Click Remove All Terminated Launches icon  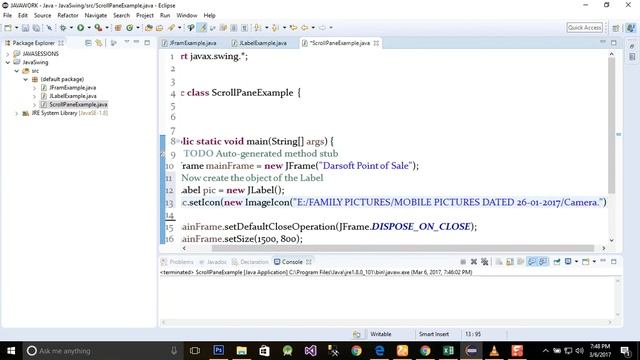coord(484,262)
